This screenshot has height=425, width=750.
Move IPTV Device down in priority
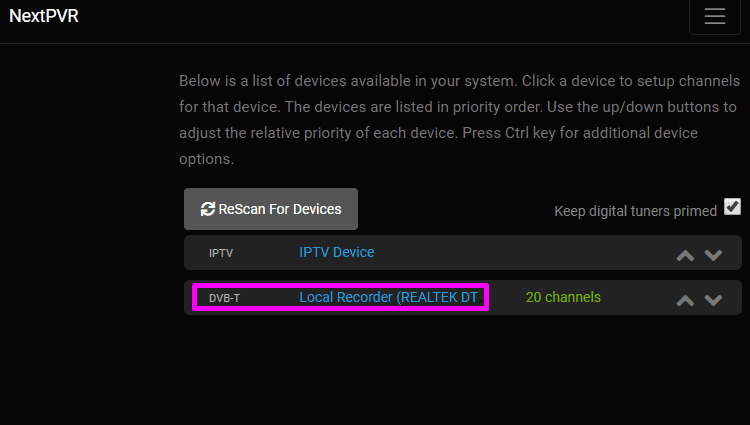pyautogui.click(x=713, y=255)
